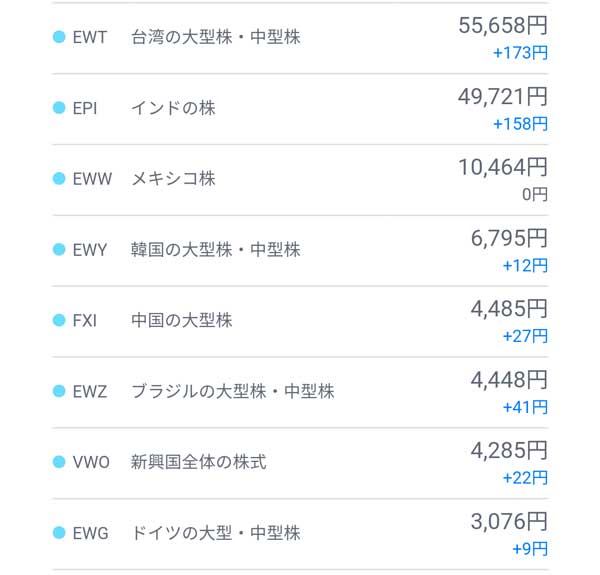The height and width of the screenshot is (575, 600).
Task: Click the EWG ticker label
Action: (91, 534)
